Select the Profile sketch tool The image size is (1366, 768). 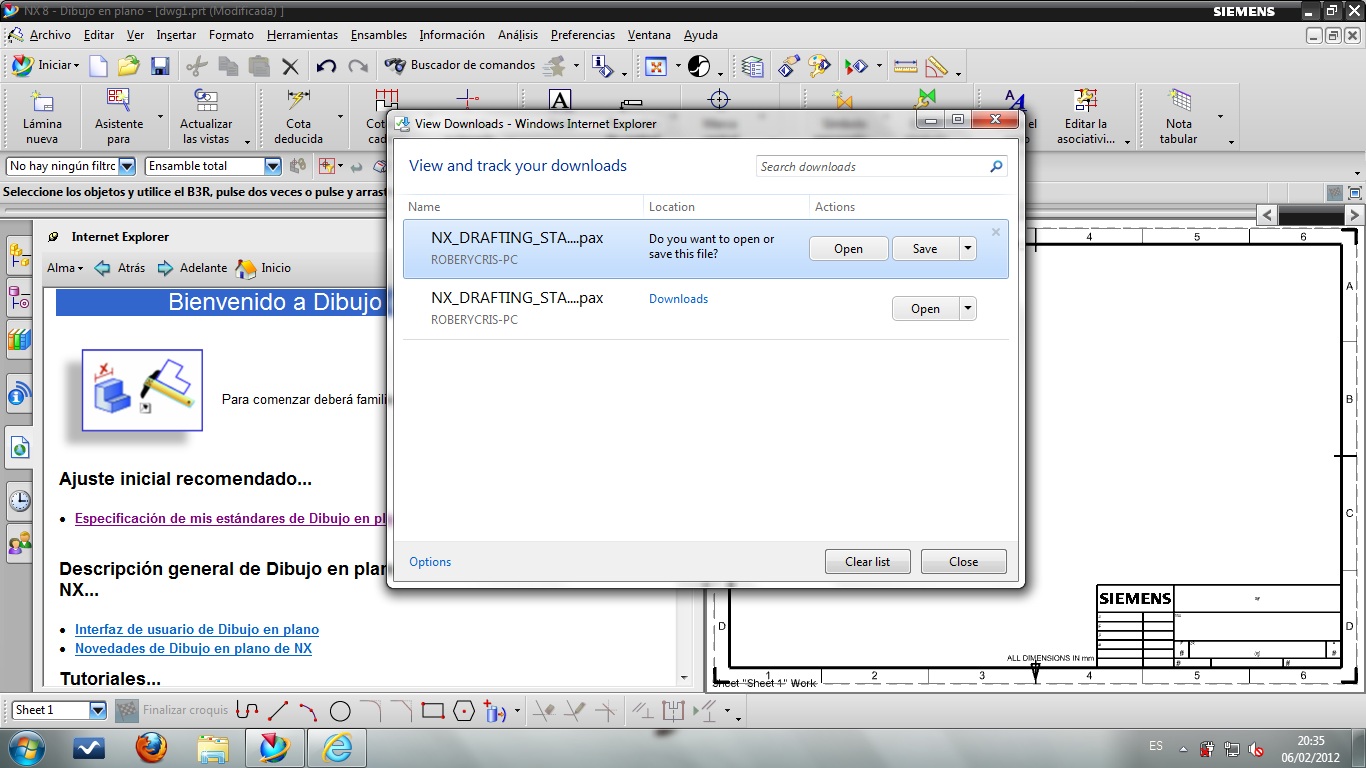[247, 711]
